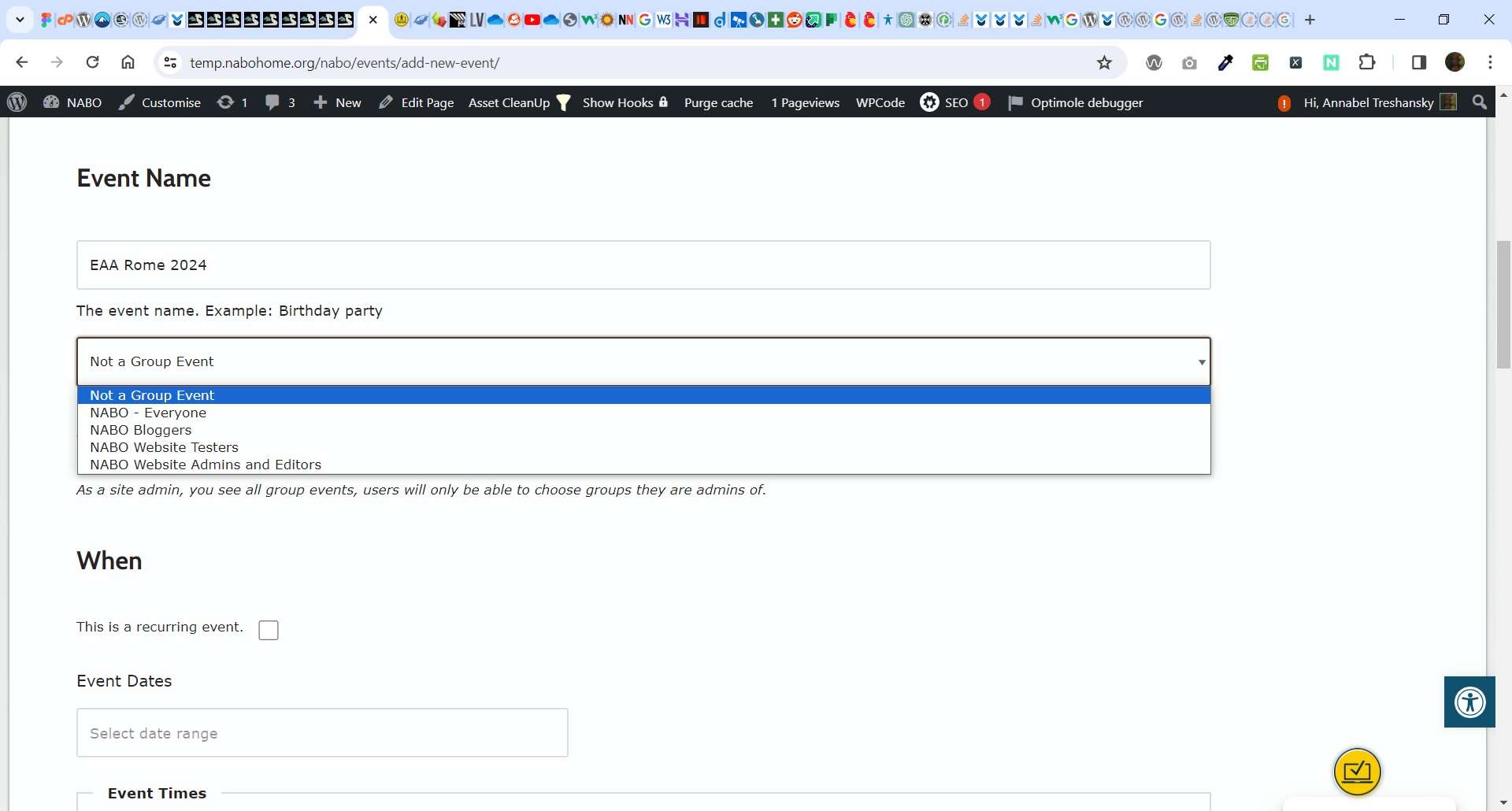Click the WordPress logo in admin bar
Image resolution: width=1512 pixels, height=811 pixels.
[17, 102]
